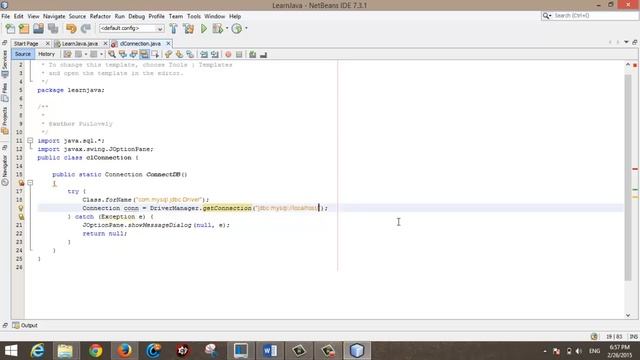Open Firefox from the taskbar
640x360 pixels.
pos(124,351)
